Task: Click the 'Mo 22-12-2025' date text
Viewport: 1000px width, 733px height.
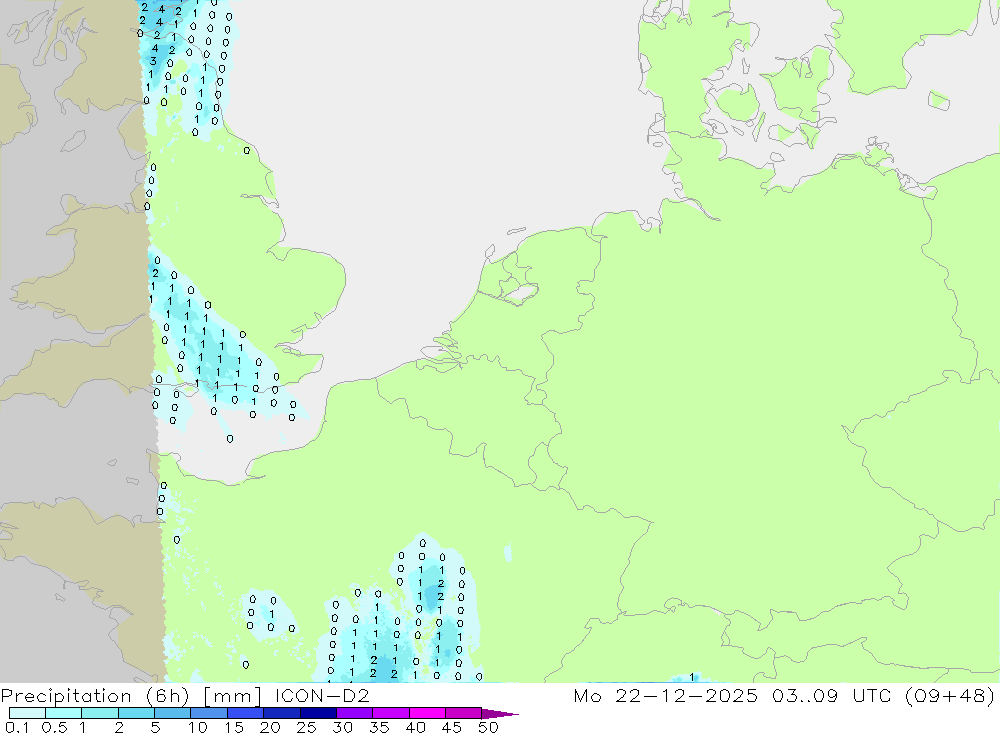Action: point(666,695)
